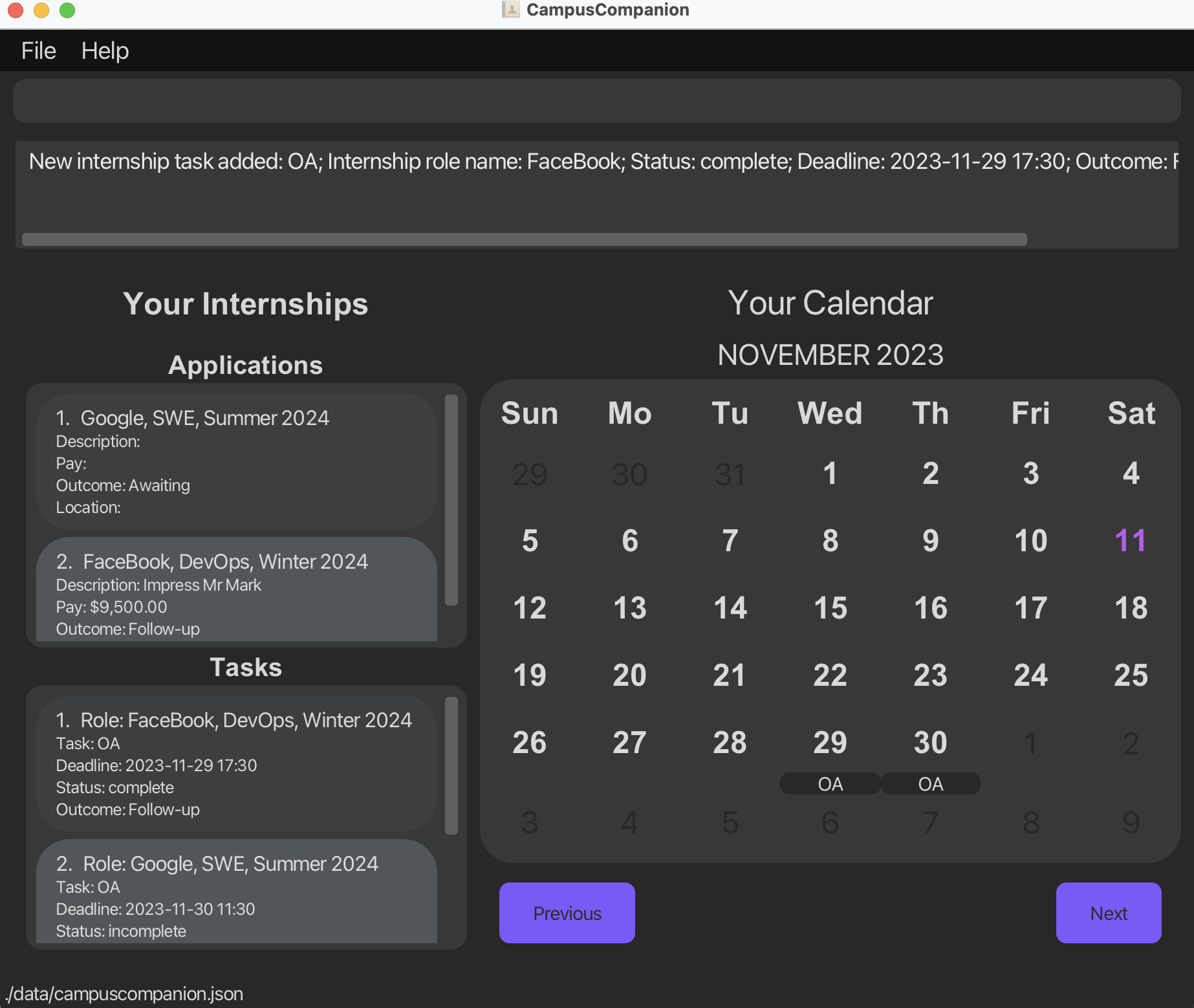This screenshot has height=1008, width=1194.
Task: Select the Google, SWE, Summer 2024 application card
Action: tap(237, 461)
